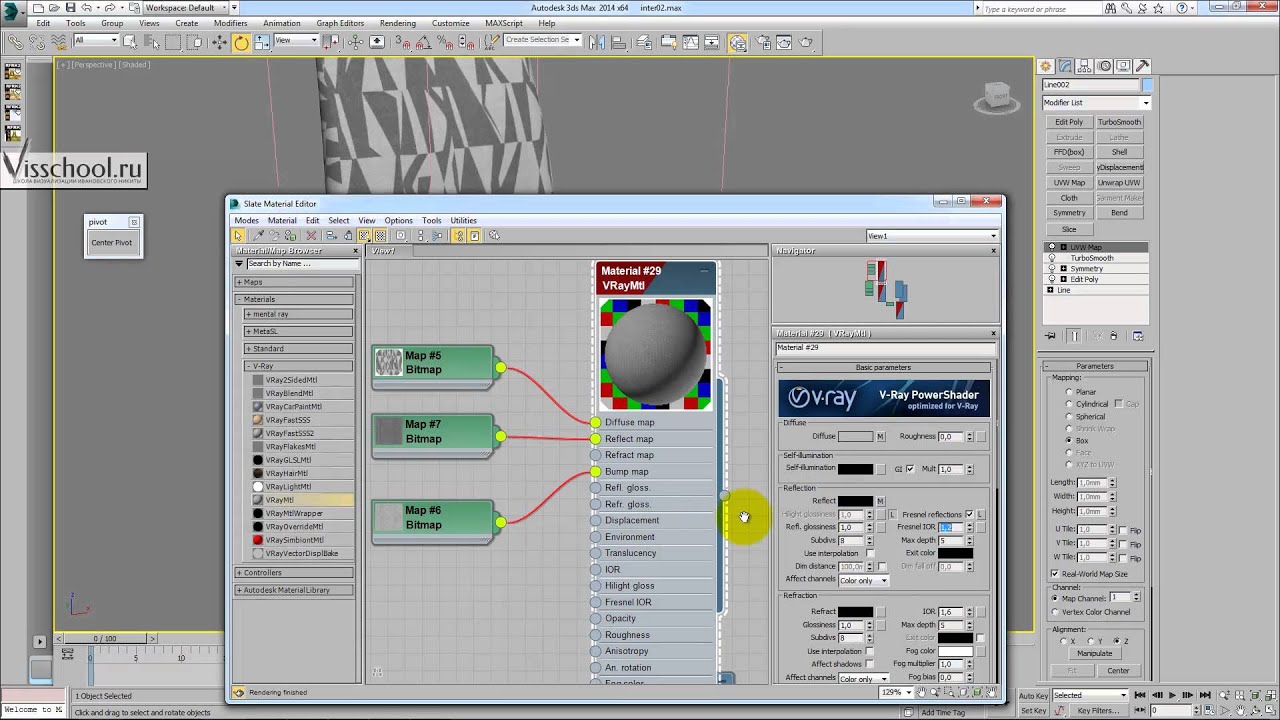
Task: Open the Modes menu in Slate editor
Action: click(246, 220)
